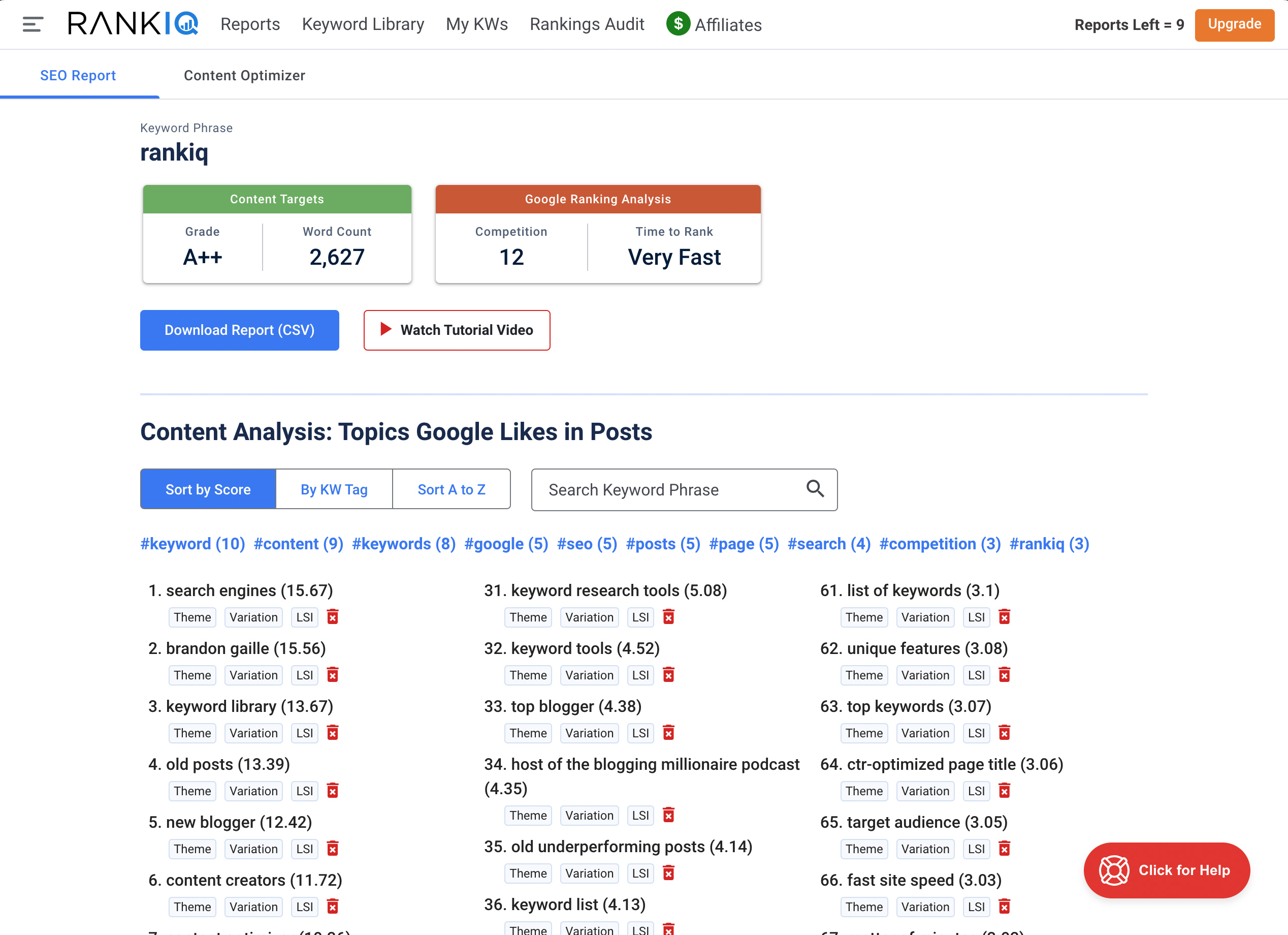Tag 'brandon gaille' as Theme
Screen dimensions: 1288x935
pyautogui.click(x=192, y=675)
